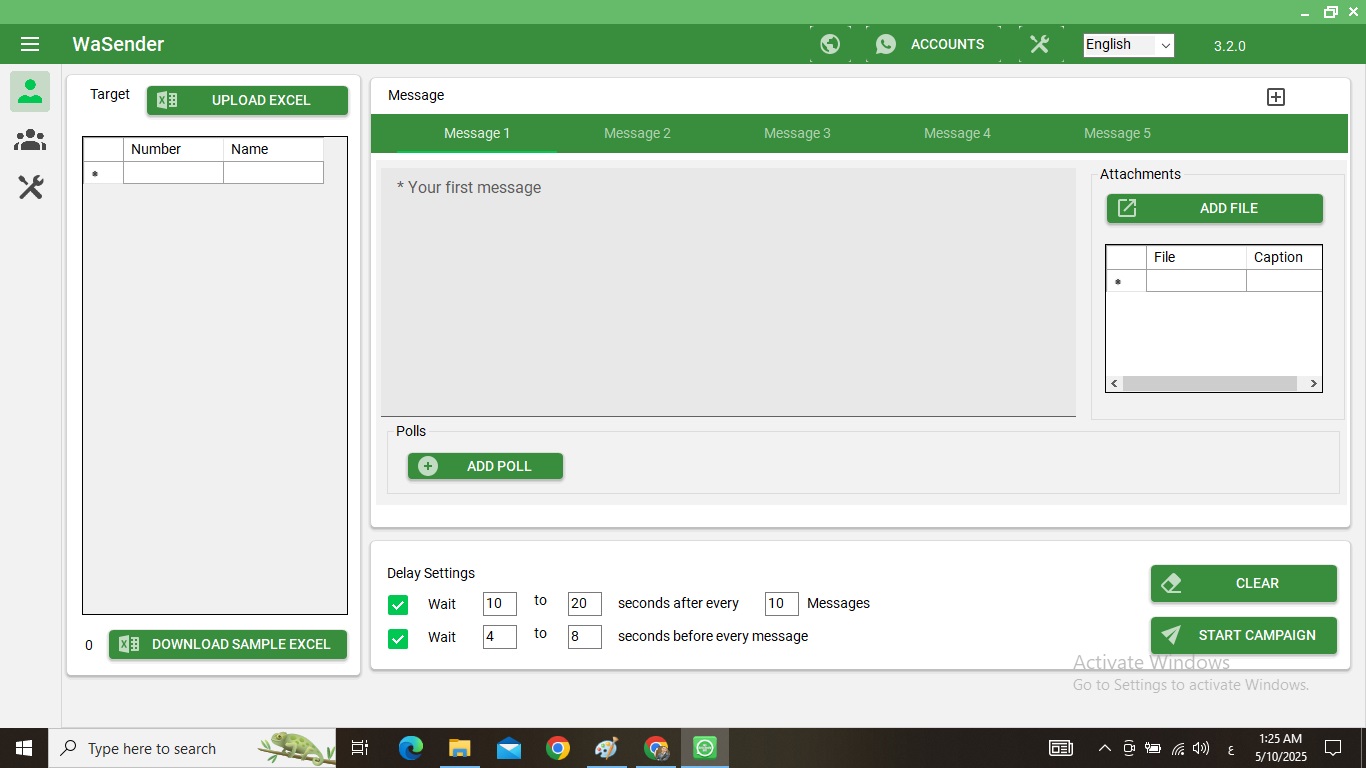The width and height of the screenshot is (1366, 768).
Task: Click the Excel icon on Upload Excel button
Action: click(x=166, y=100)
